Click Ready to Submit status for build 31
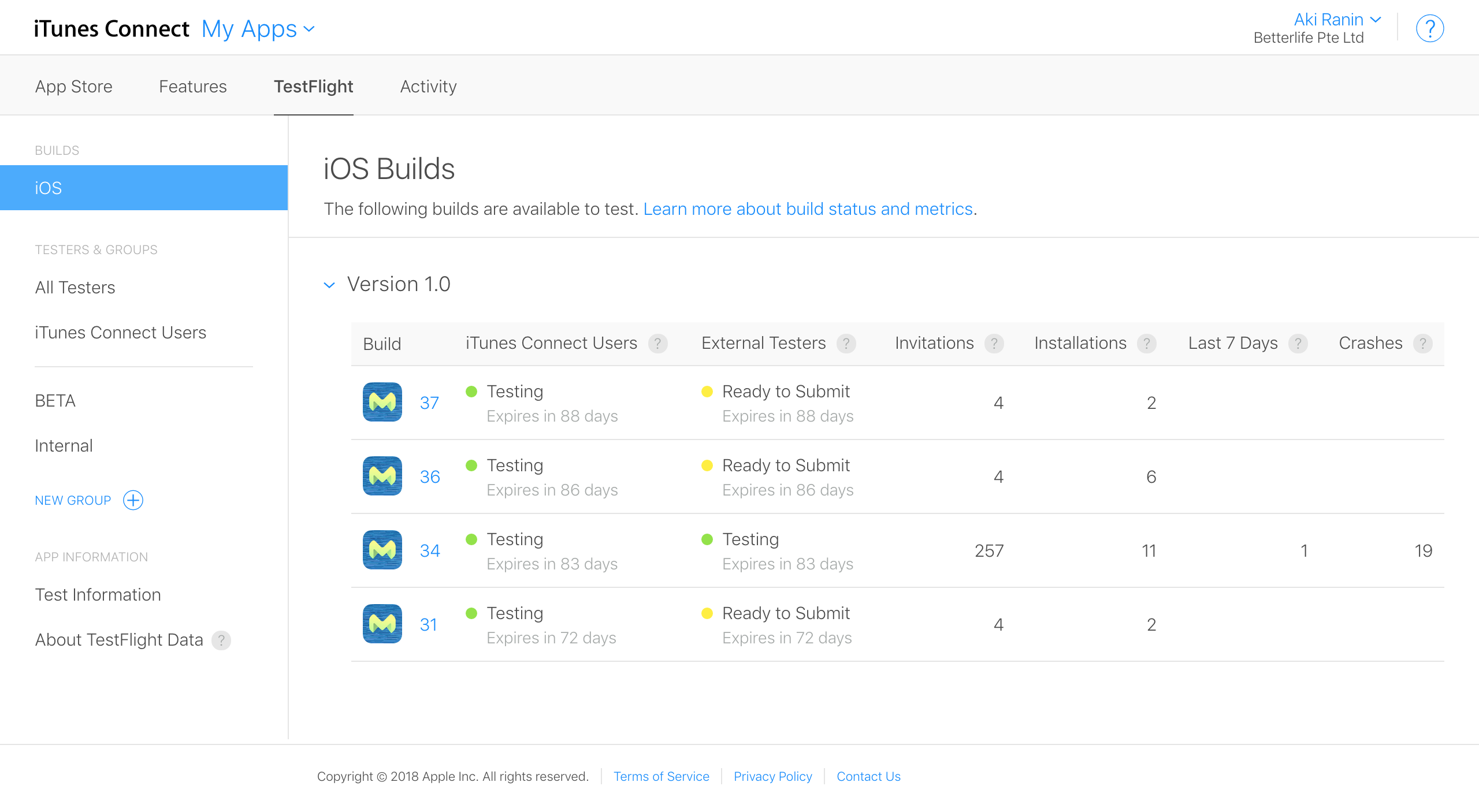Image resolution: width=1479 pixels, height=812 pixels. [x=786, y=613]
